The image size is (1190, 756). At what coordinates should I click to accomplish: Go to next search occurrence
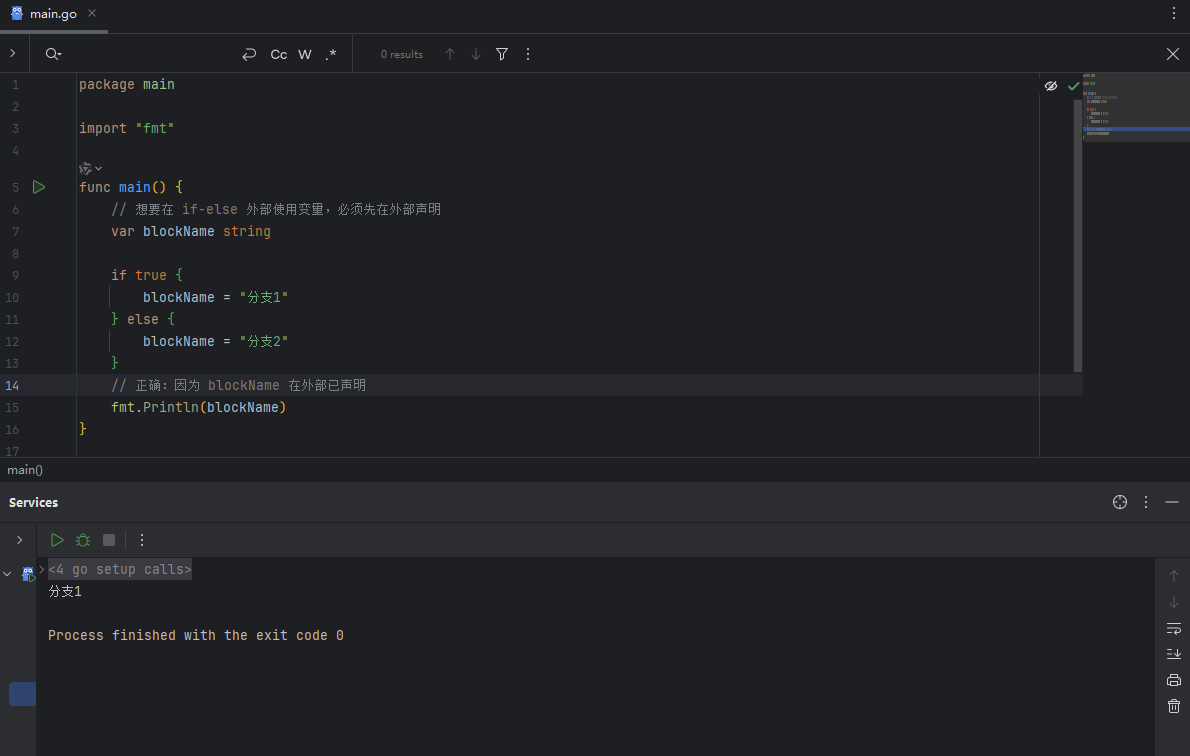coord(476,54)
